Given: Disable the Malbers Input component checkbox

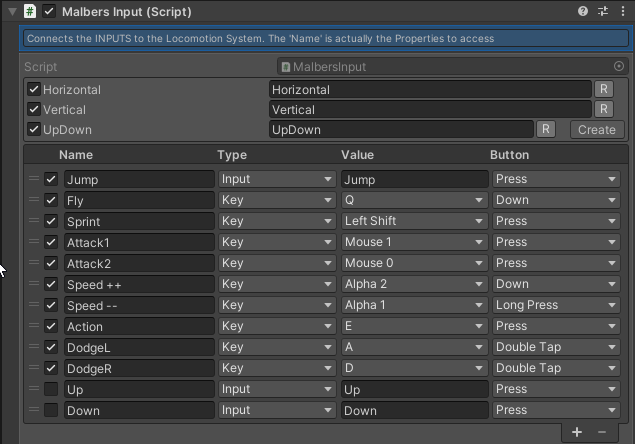Looking at the screenshot, I should (x=49, y=11).
